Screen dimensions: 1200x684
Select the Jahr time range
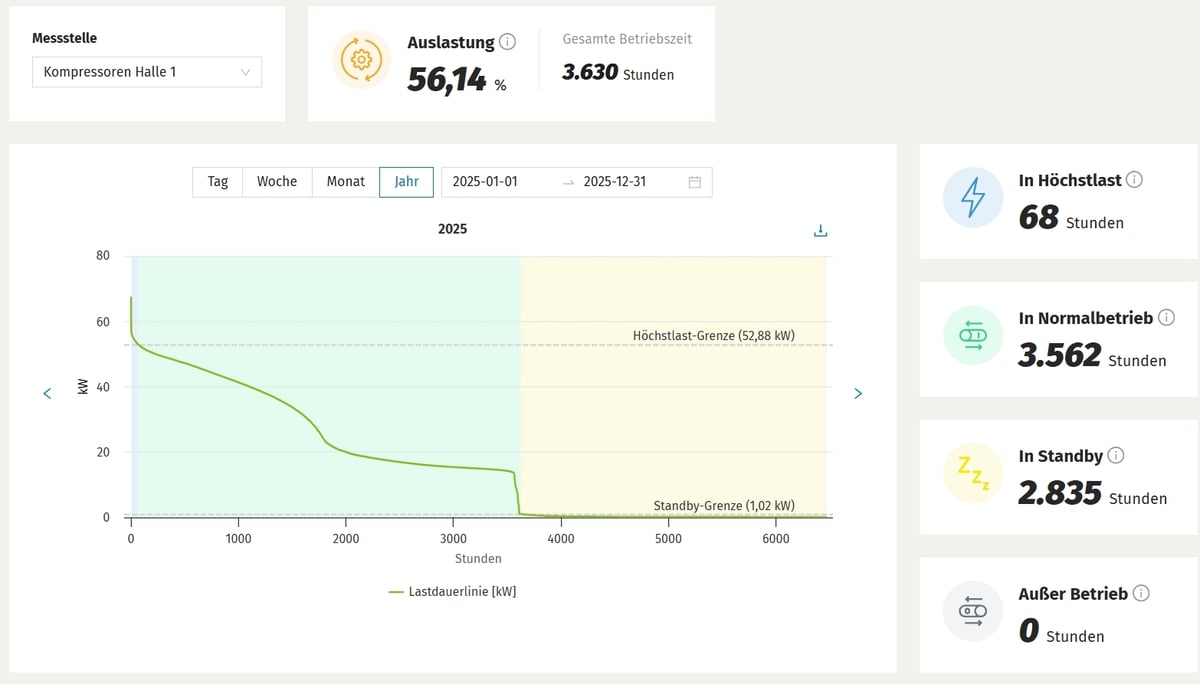[x=406, y=182]
